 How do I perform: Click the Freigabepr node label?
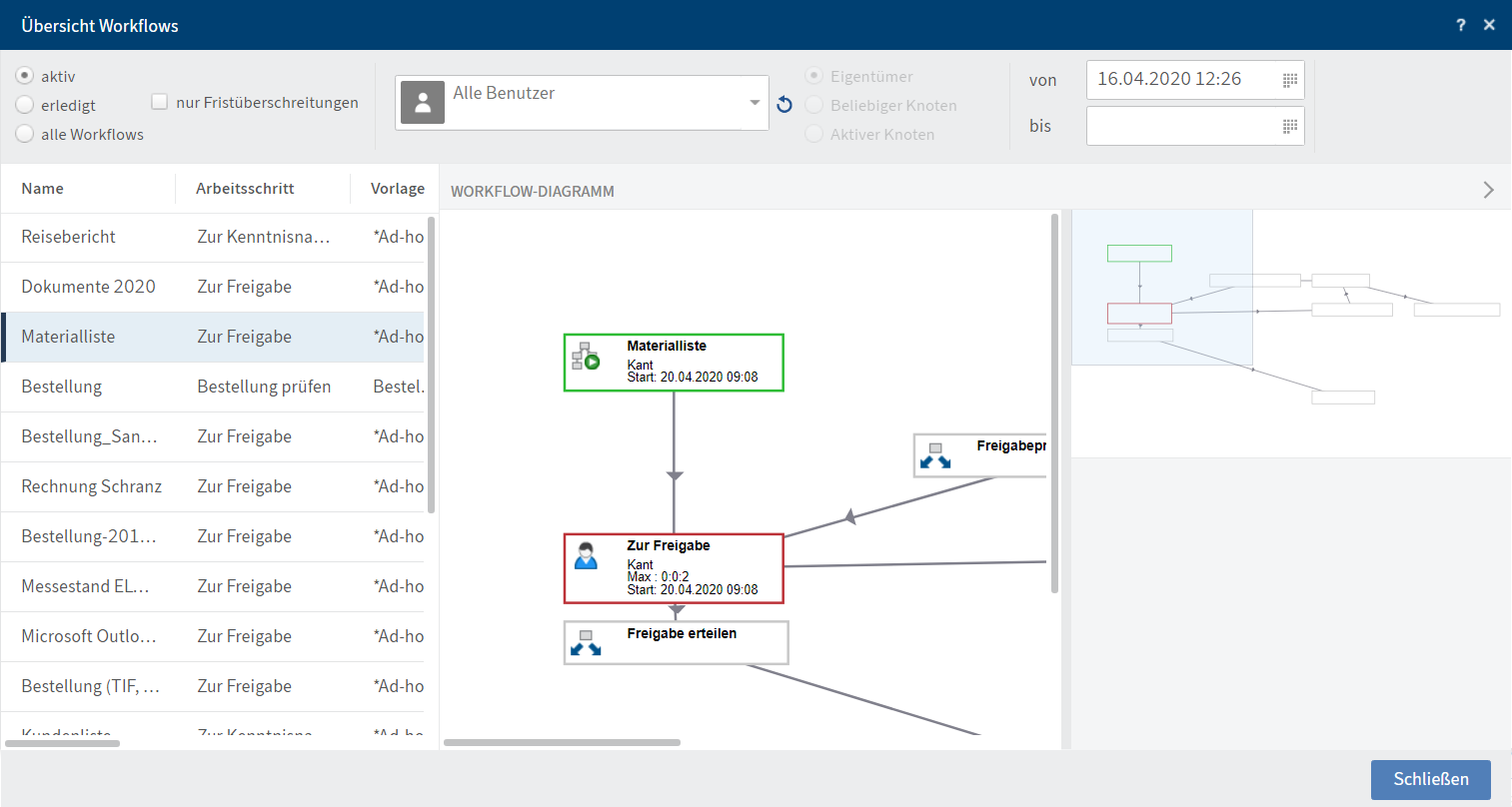click(1011, 445)
